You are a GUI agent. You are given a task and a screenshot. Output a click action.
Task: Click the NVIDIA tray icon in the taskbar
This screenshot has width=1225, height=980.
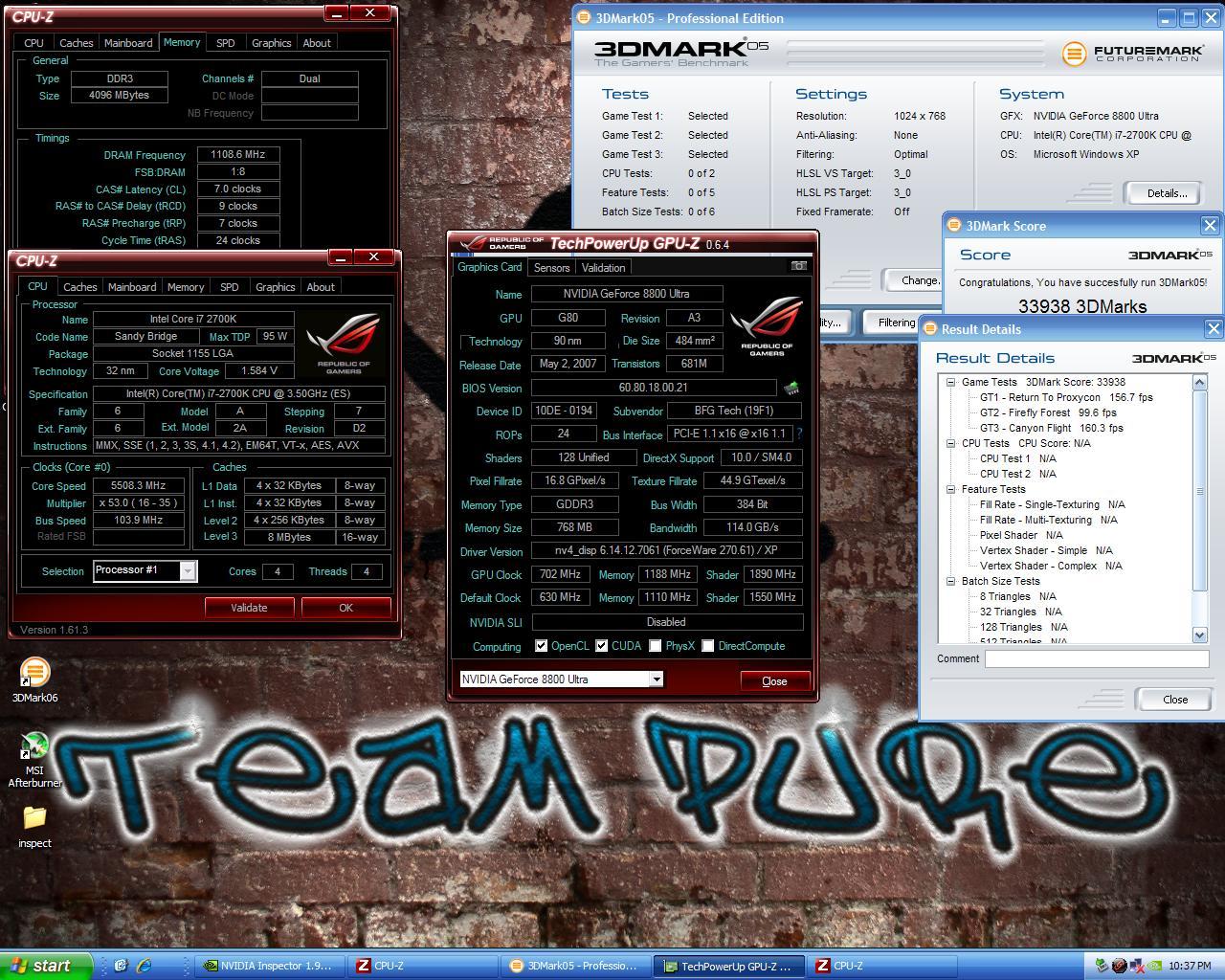coord(1156,966)
